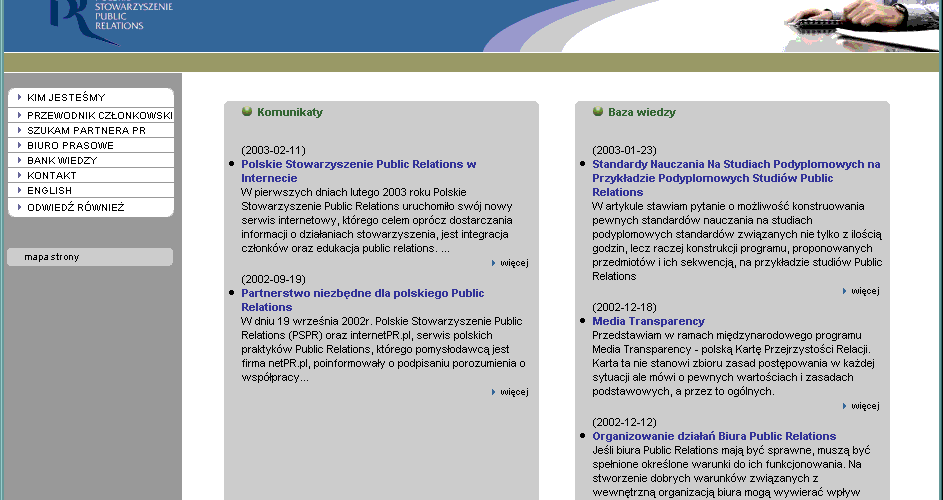This screenshot has height=500, width=943.
Task: Open article Standardy Nauczania Na Studiach Podyplomowych
Action: point(736,178)
